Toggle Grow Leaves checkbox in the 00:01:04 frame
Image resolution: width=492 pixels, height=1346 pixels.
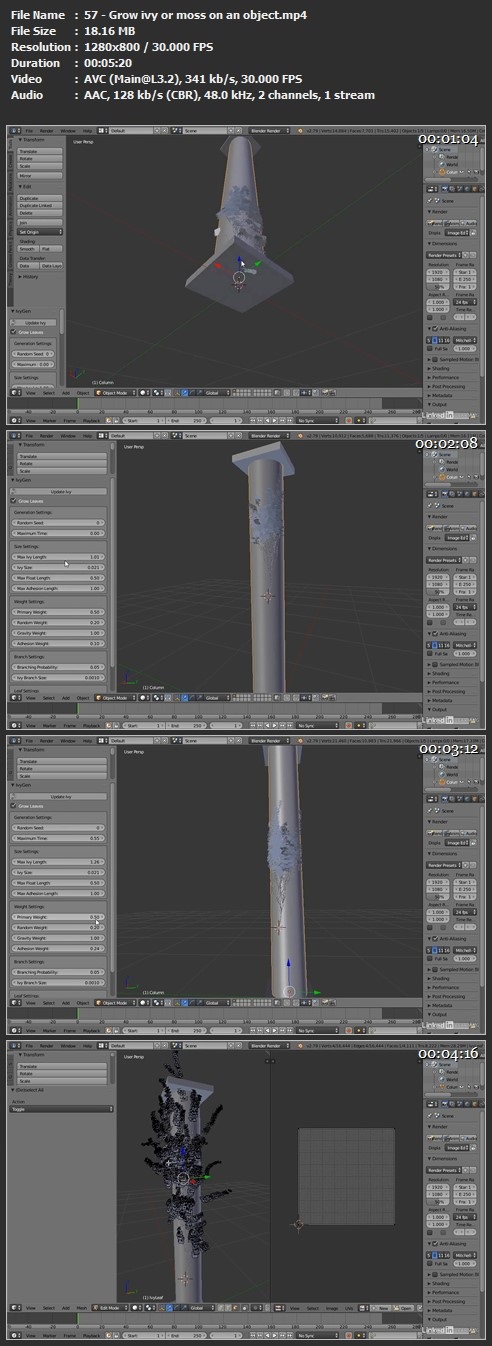click(x=15, y=330)
